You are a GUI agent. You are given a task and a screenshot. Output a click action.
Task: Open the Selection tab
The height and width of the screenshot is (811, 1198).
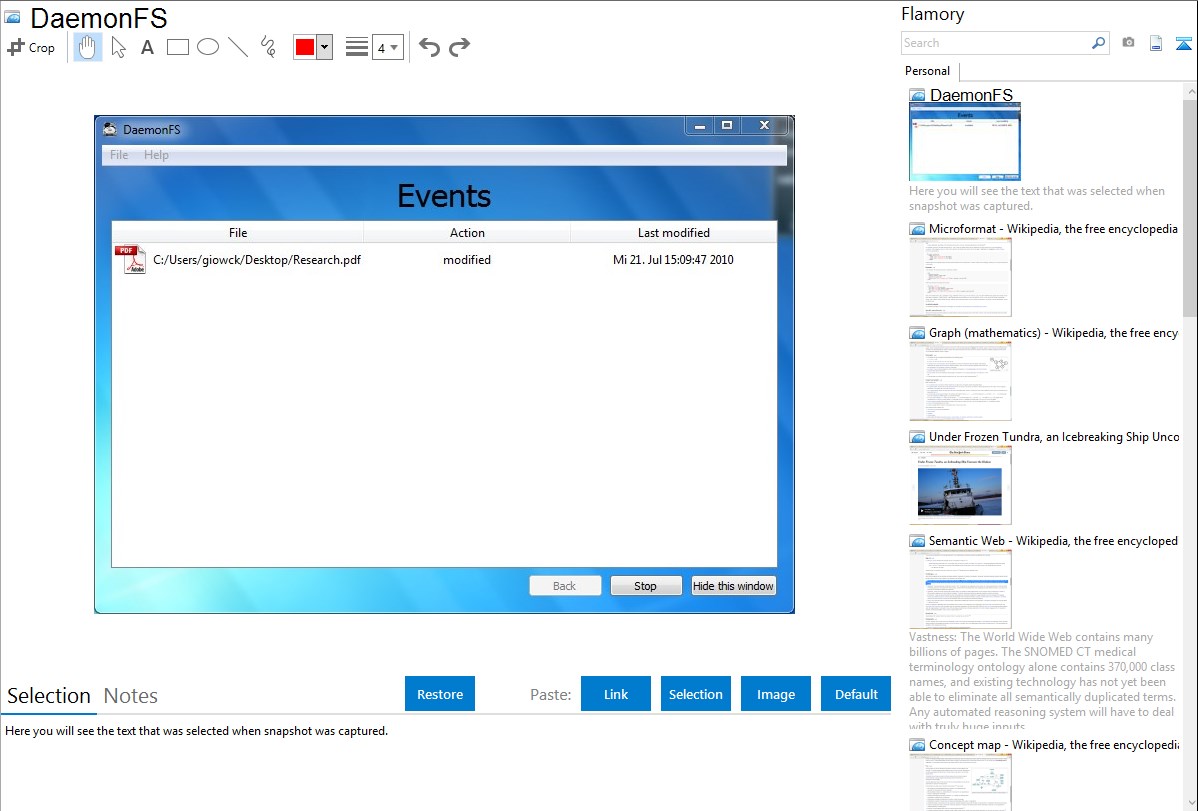pos(49,696)
